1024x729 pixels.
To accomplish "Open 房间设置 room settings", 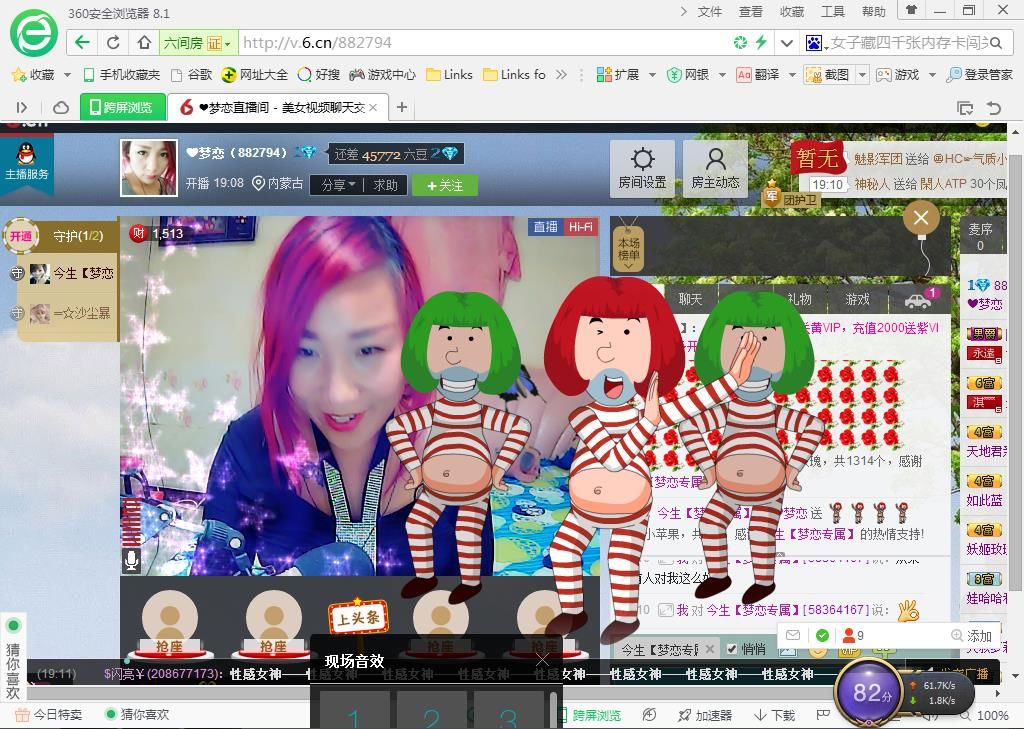I will [x=642, y=169].
